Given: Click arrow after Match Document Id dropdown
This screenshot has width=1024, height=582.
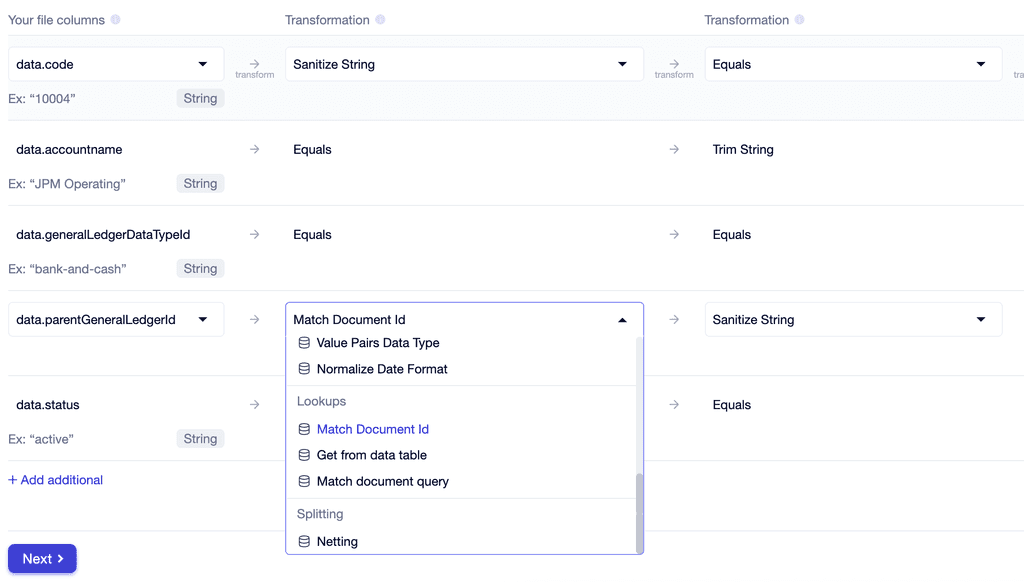Looking at the screenshot, I should pyautogui.click(x=674, y=319).
